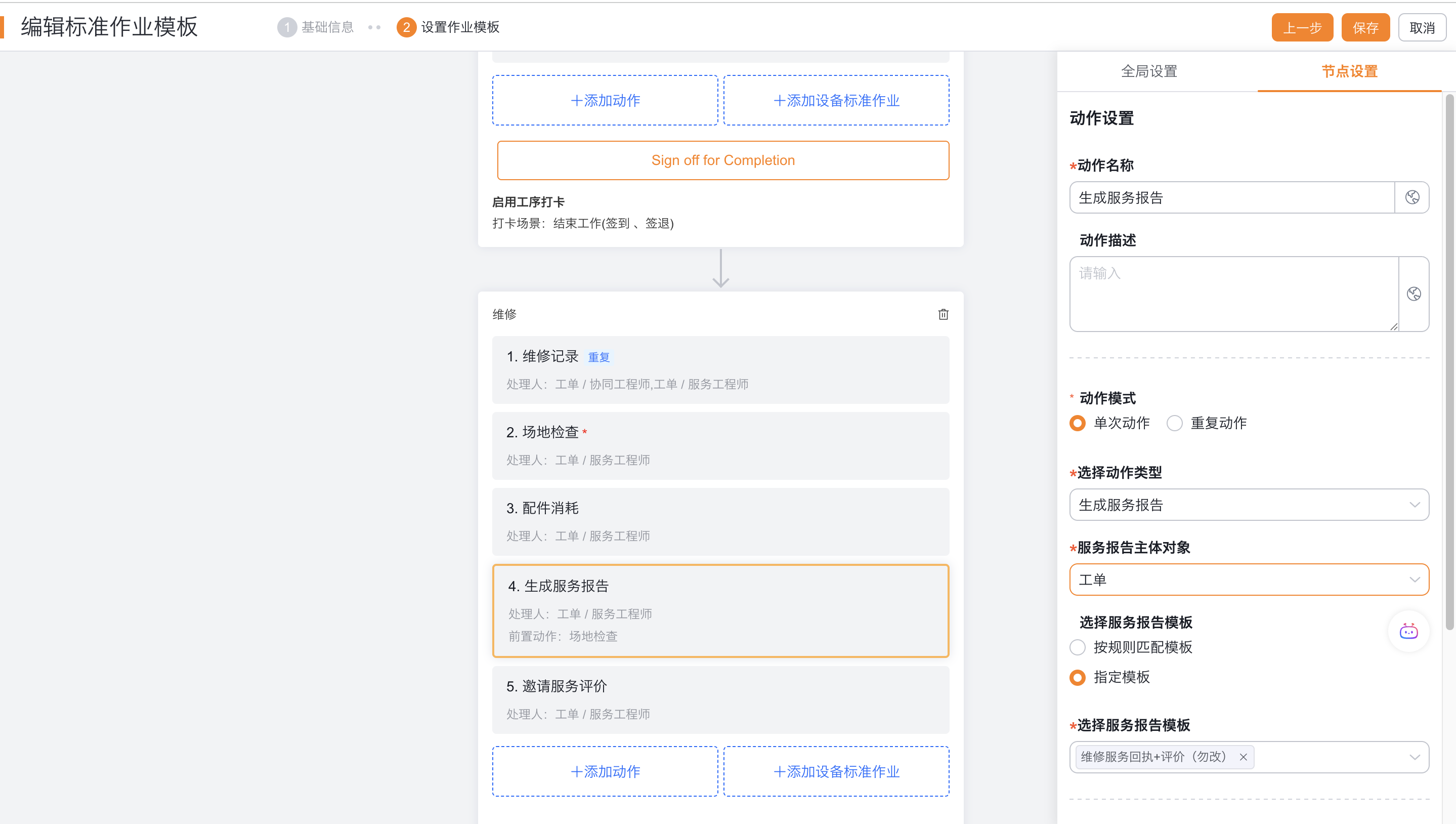Switch to 全局设置 tab
Image resolution: width=1456 pixels, height=824 pixels.
(1149, 71)
